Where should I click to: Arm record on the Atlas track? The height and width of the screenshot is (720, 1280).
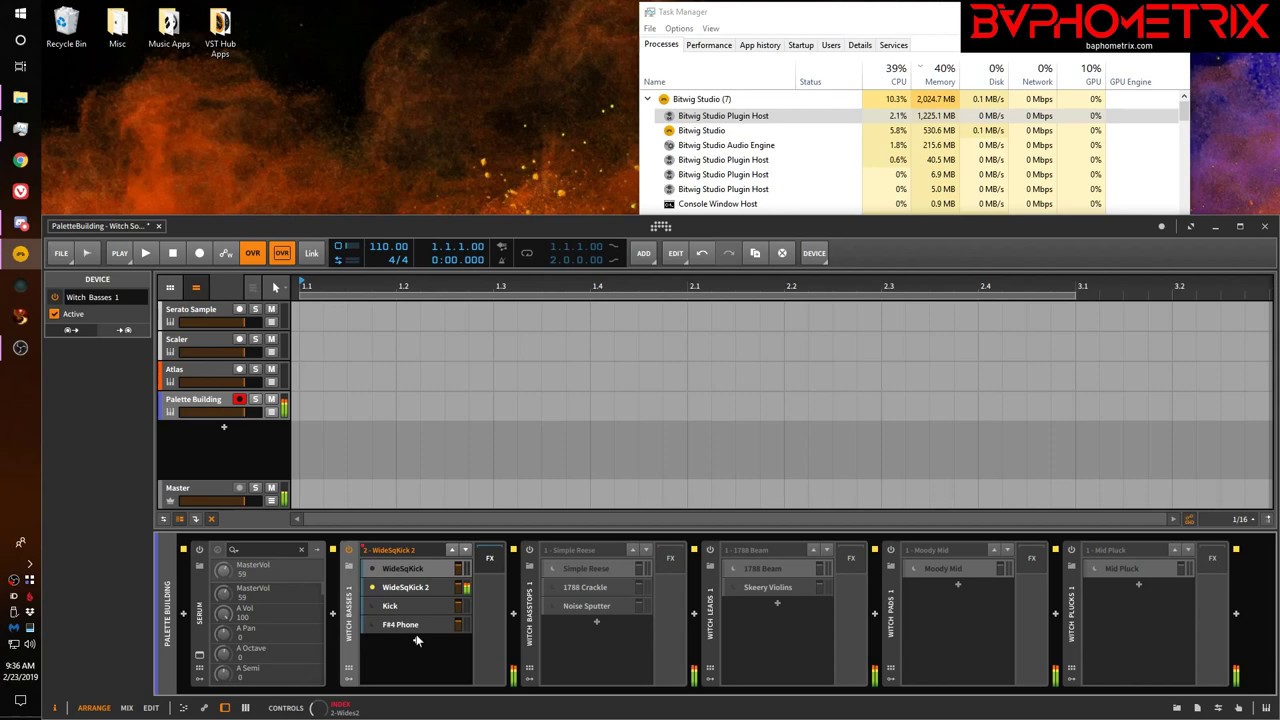239,369
